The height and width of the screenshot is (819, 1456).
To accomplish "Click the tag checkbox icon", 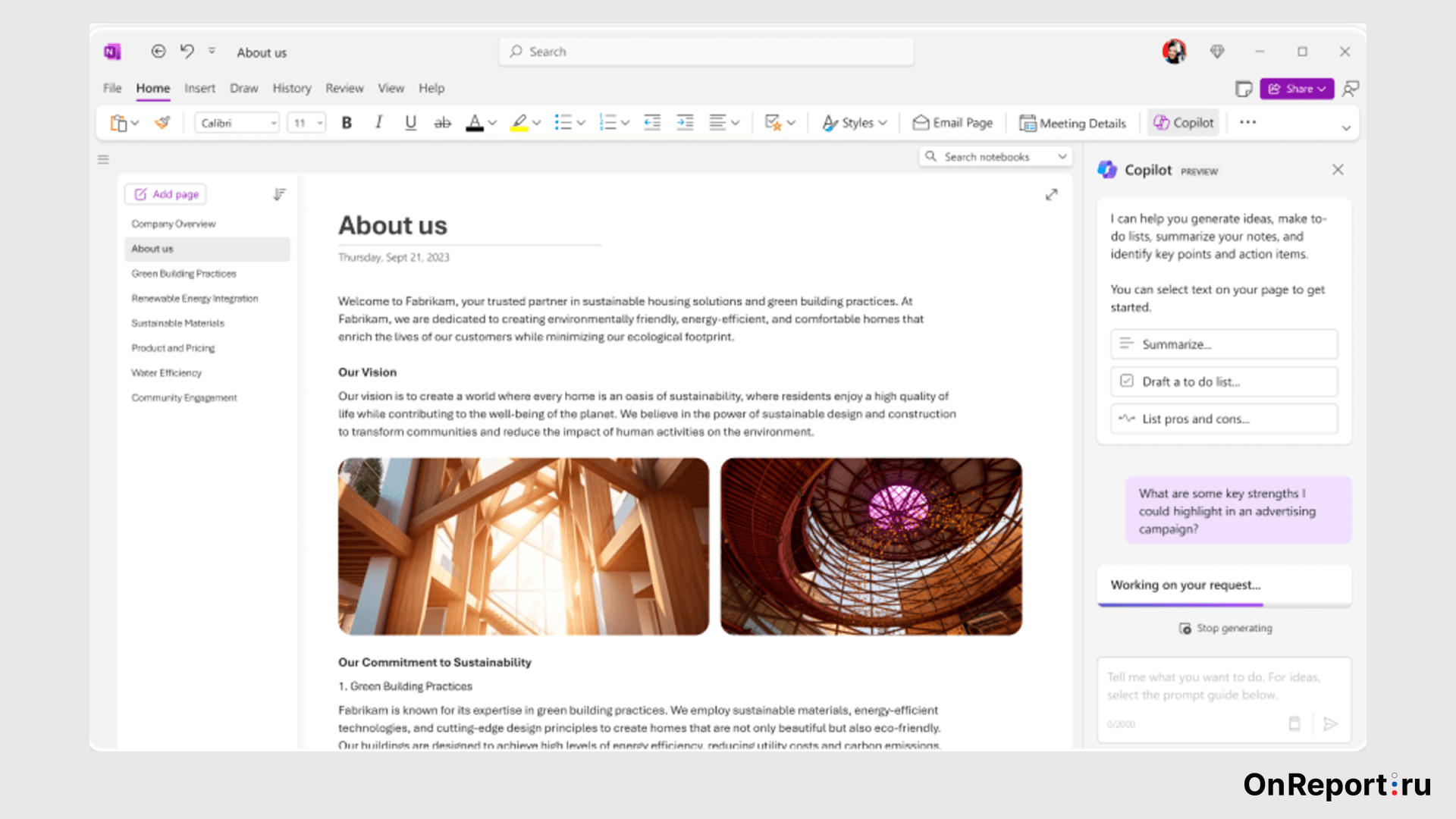I will click(773, 123).
